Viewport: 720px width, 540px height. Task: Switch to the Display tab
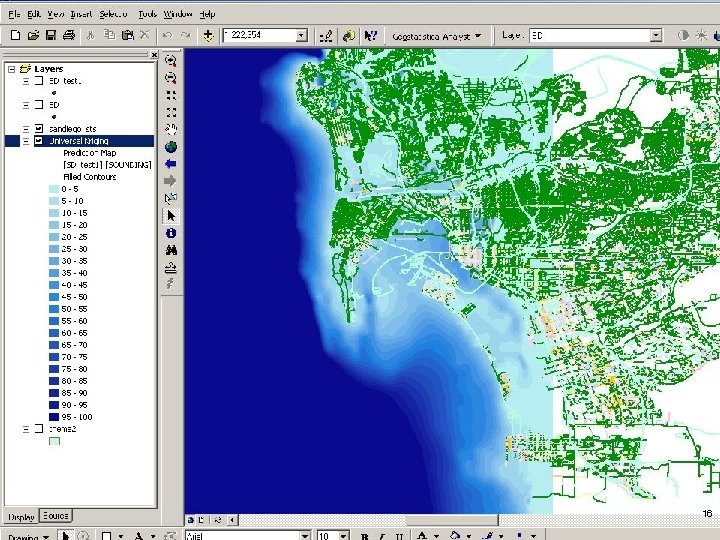(21, 517)
